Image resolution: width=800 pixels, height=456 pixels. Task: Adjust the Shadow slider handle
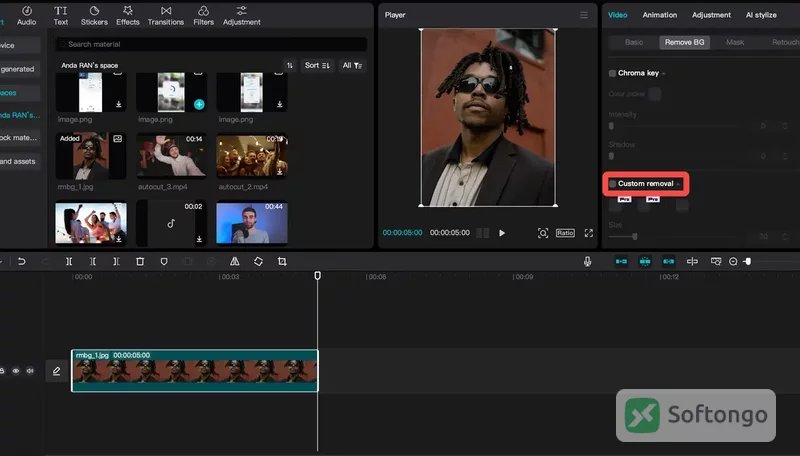coord(611,156)
